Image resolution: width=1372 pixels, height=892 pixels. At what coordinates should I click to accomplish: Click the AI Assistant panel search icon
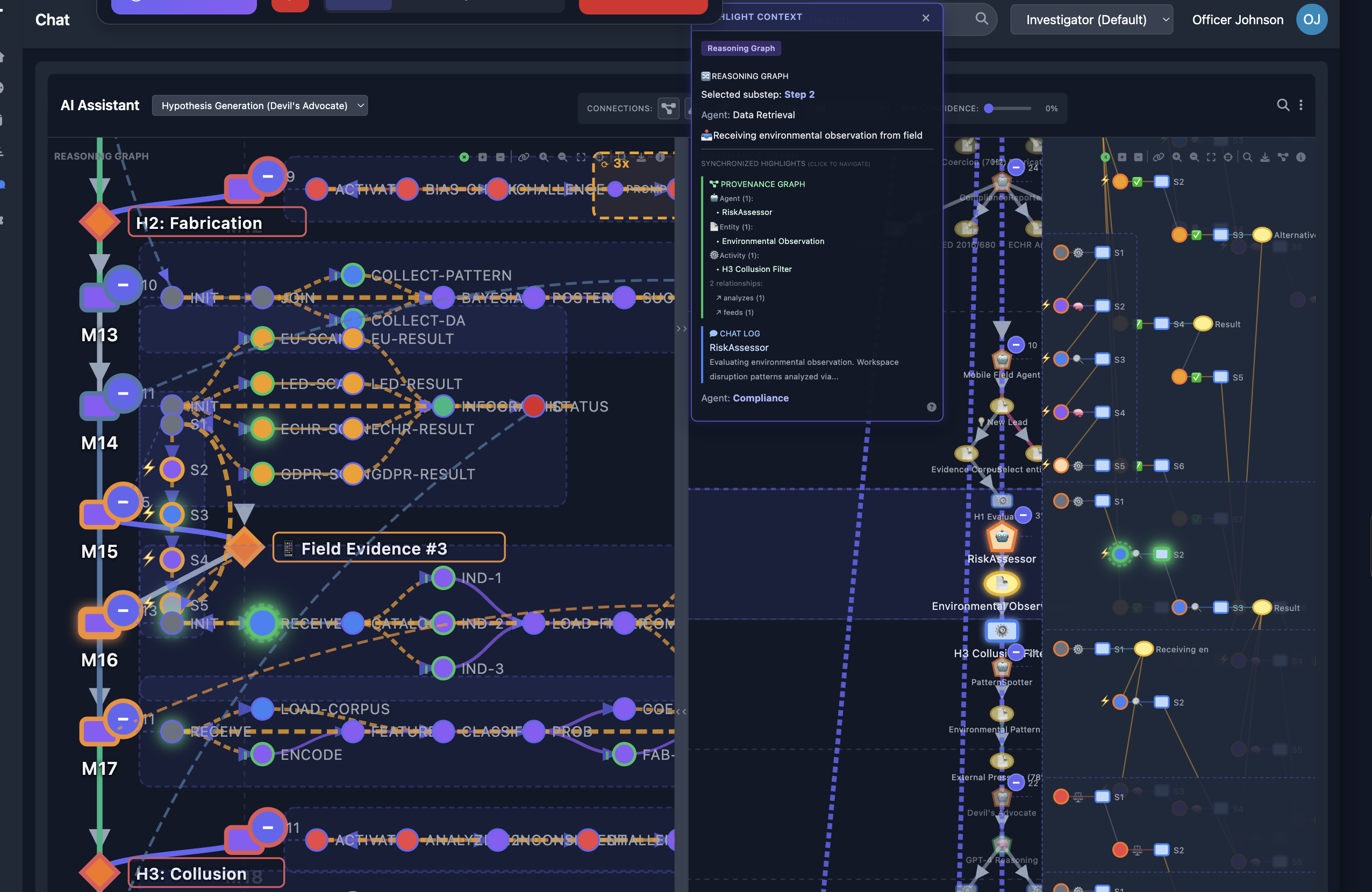(1283, 105)
